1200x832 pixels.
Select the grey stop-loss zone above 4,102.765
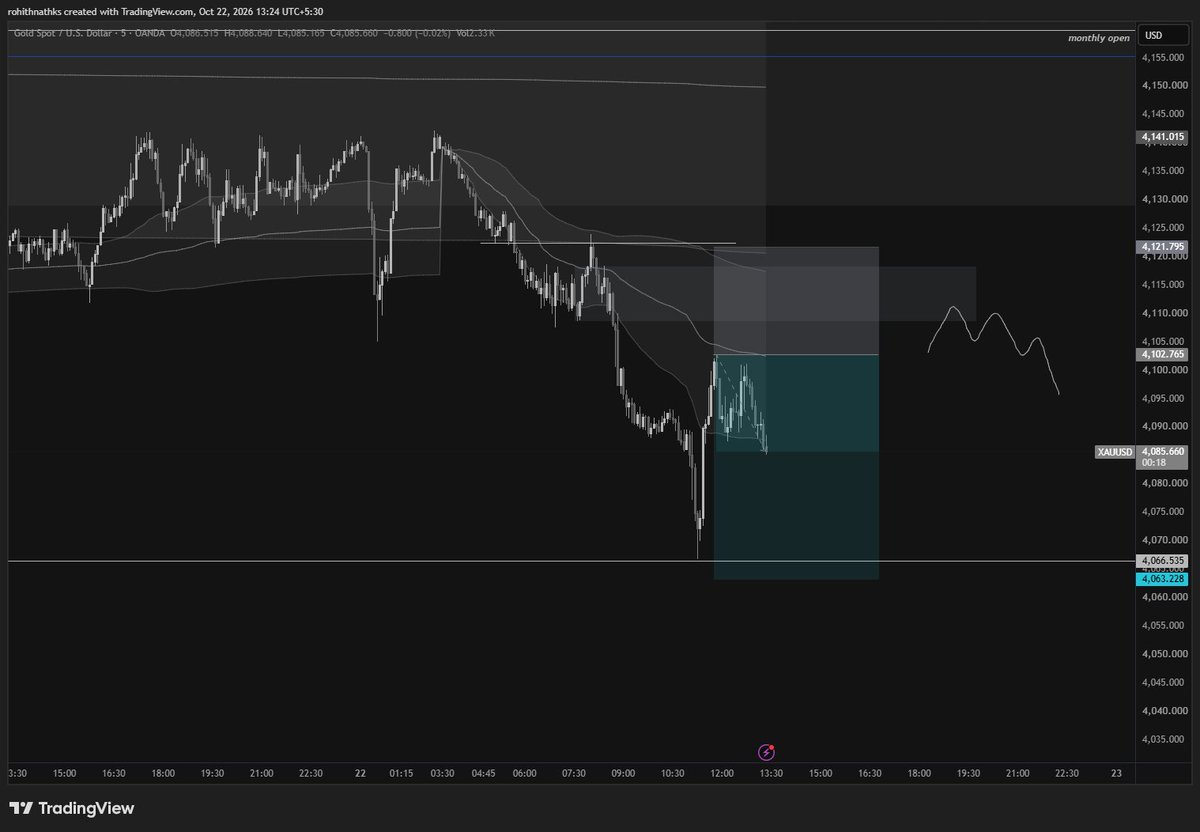[x=796, y=301]
